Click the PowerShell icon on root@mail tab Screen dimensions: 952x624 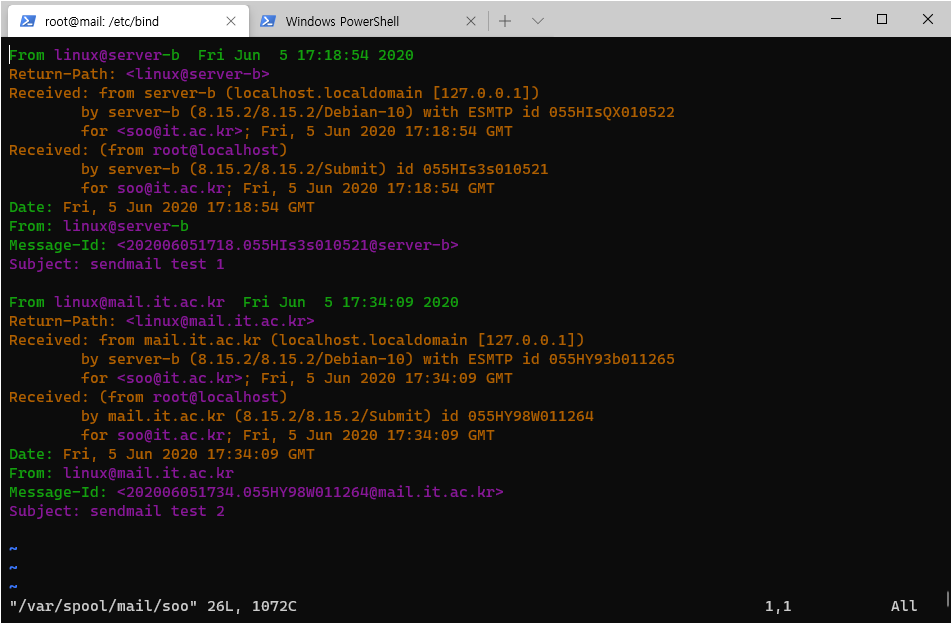[x=27, y=21]
